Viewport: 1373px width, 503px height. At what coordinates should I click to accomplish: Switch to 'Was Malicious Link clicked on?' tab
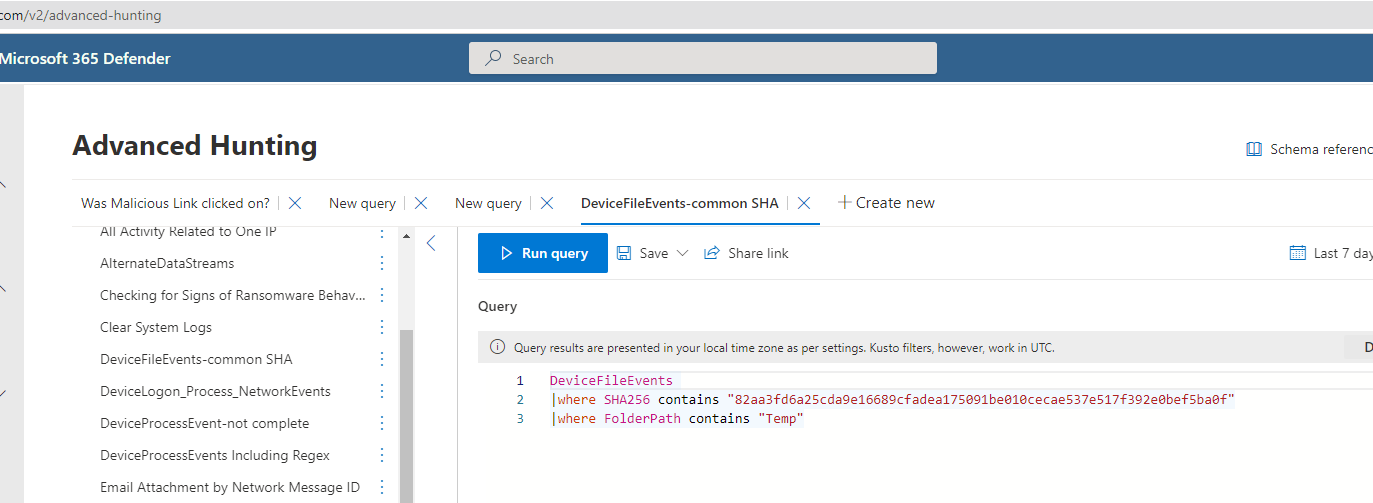tap(175, 203)
